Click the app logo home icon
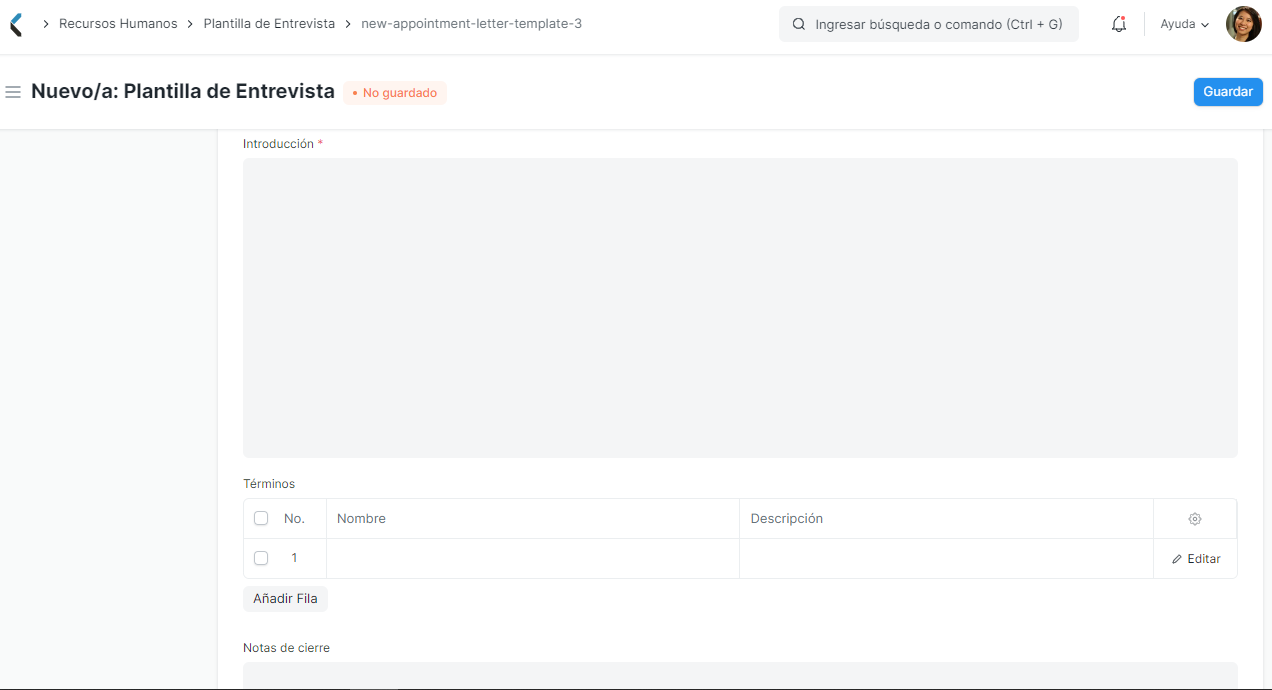This screenshot has height=690, width=1272. pos(16,24)
